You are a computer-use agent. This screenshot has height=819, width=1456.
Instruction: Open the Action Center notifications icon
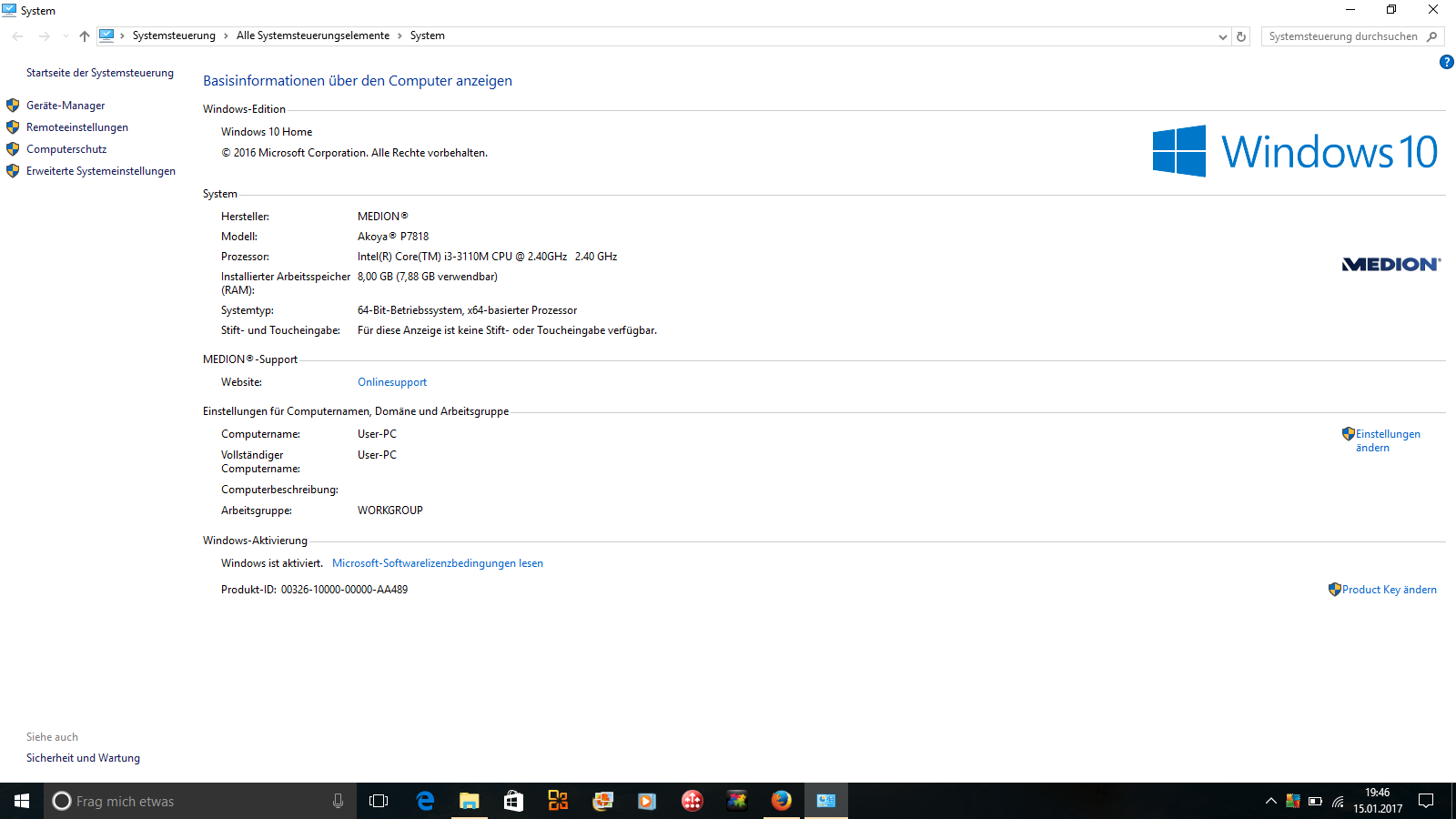click(x=1426, y=801)
